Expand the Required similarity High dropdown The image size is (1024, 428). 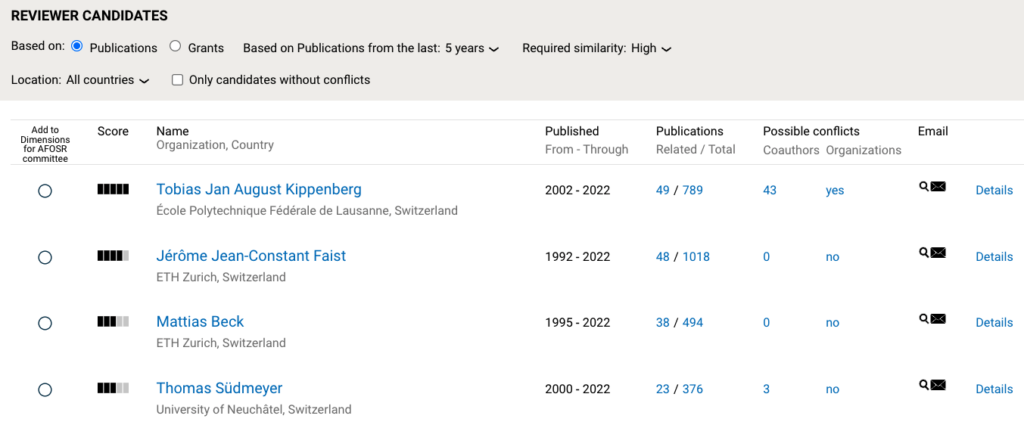point(651,48)
